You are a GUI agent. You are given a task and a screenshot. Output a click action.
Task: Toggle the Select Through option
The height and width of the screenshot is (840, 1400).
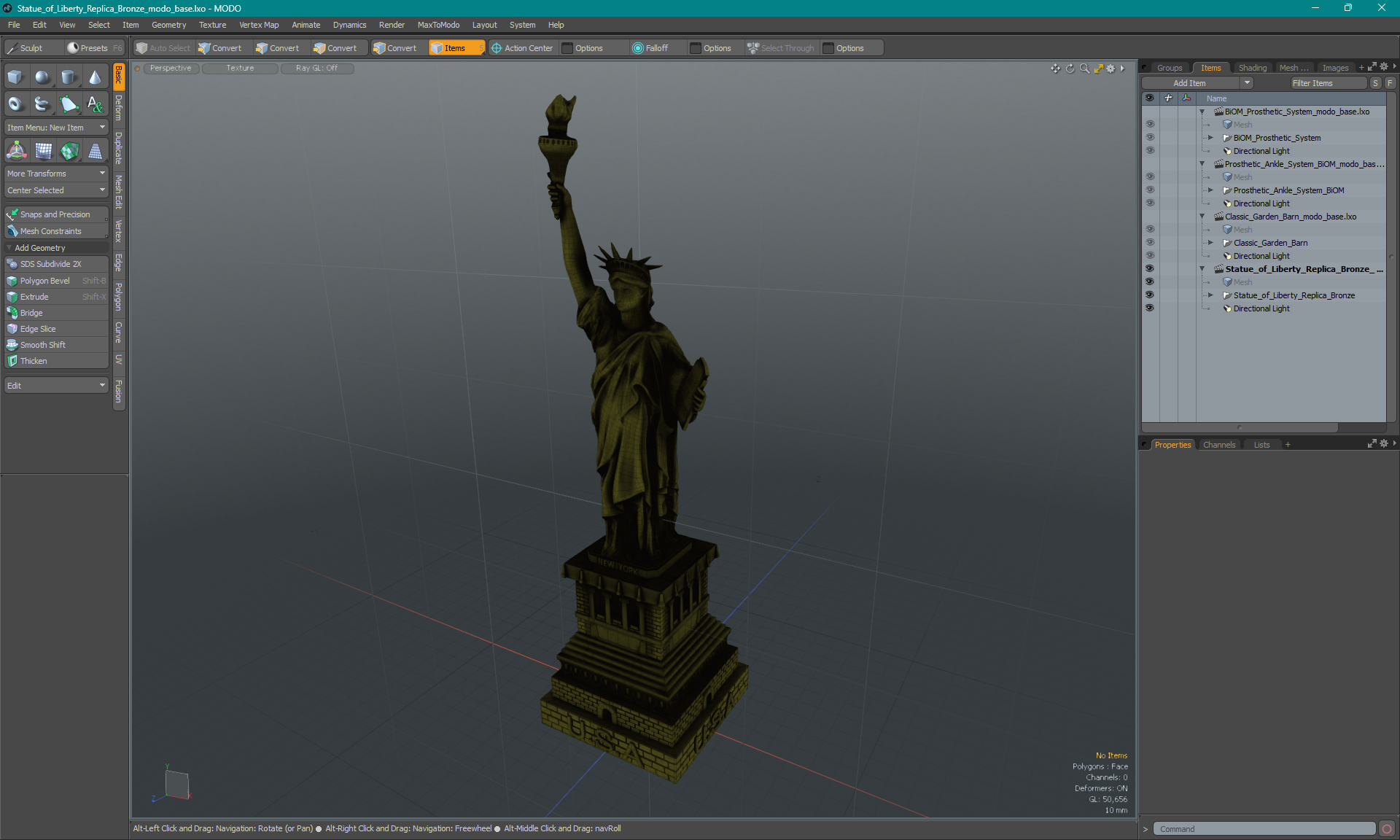[x=781, y=48]
